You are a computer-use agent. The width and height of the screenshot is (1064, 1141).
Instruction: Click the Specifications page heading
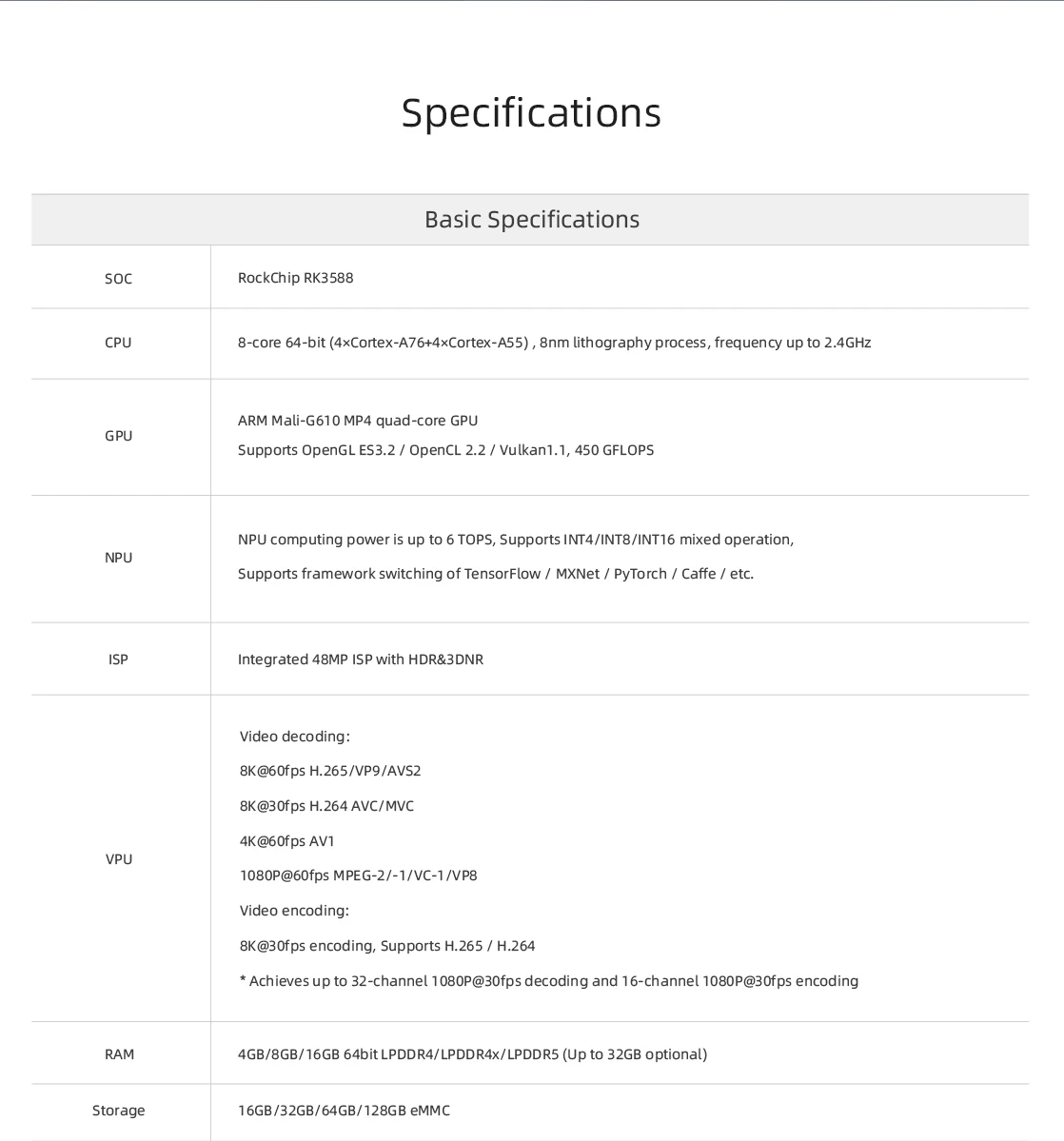tap(531, 112)
